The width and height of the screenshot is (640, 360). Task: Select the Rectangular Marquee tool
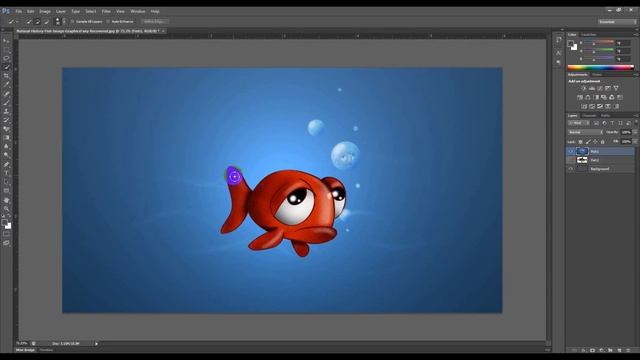[x=6, y=50]
